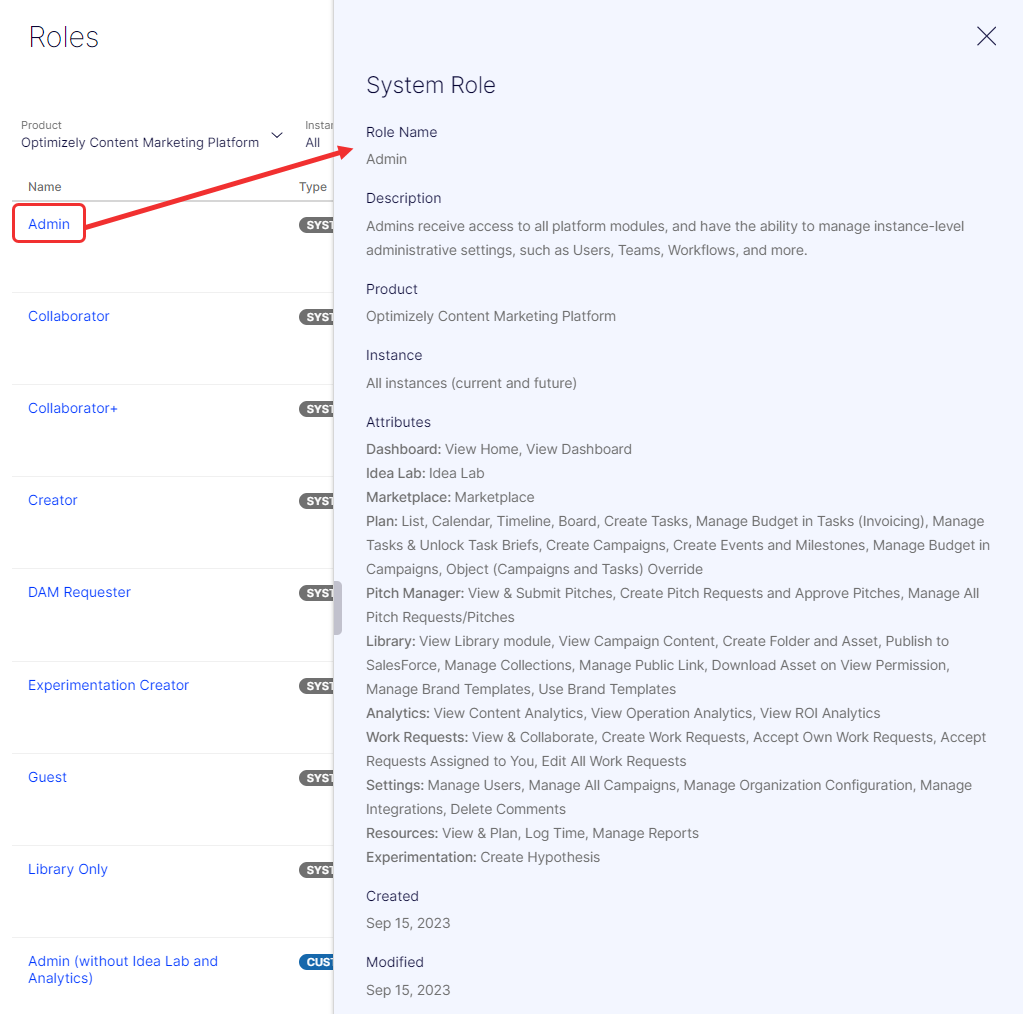Open Admin (without Idea Lab and Analytics) role

[122, 969]
